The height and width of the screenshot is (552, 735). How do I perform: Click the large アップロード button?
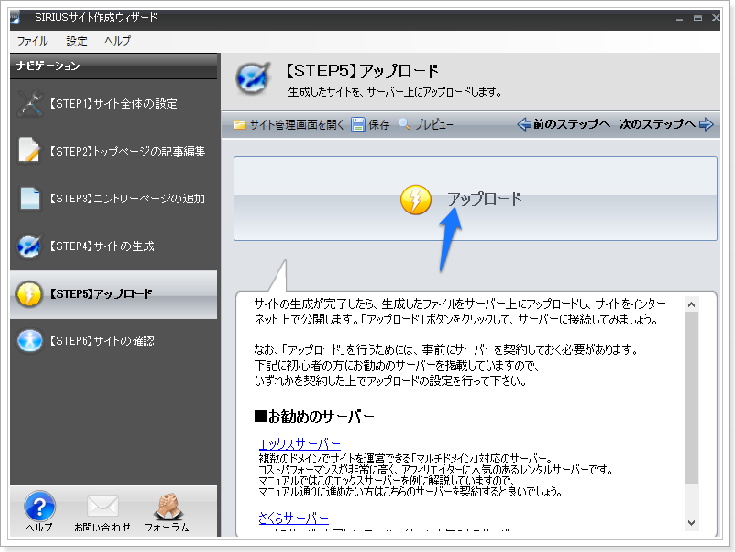[475, 199]
